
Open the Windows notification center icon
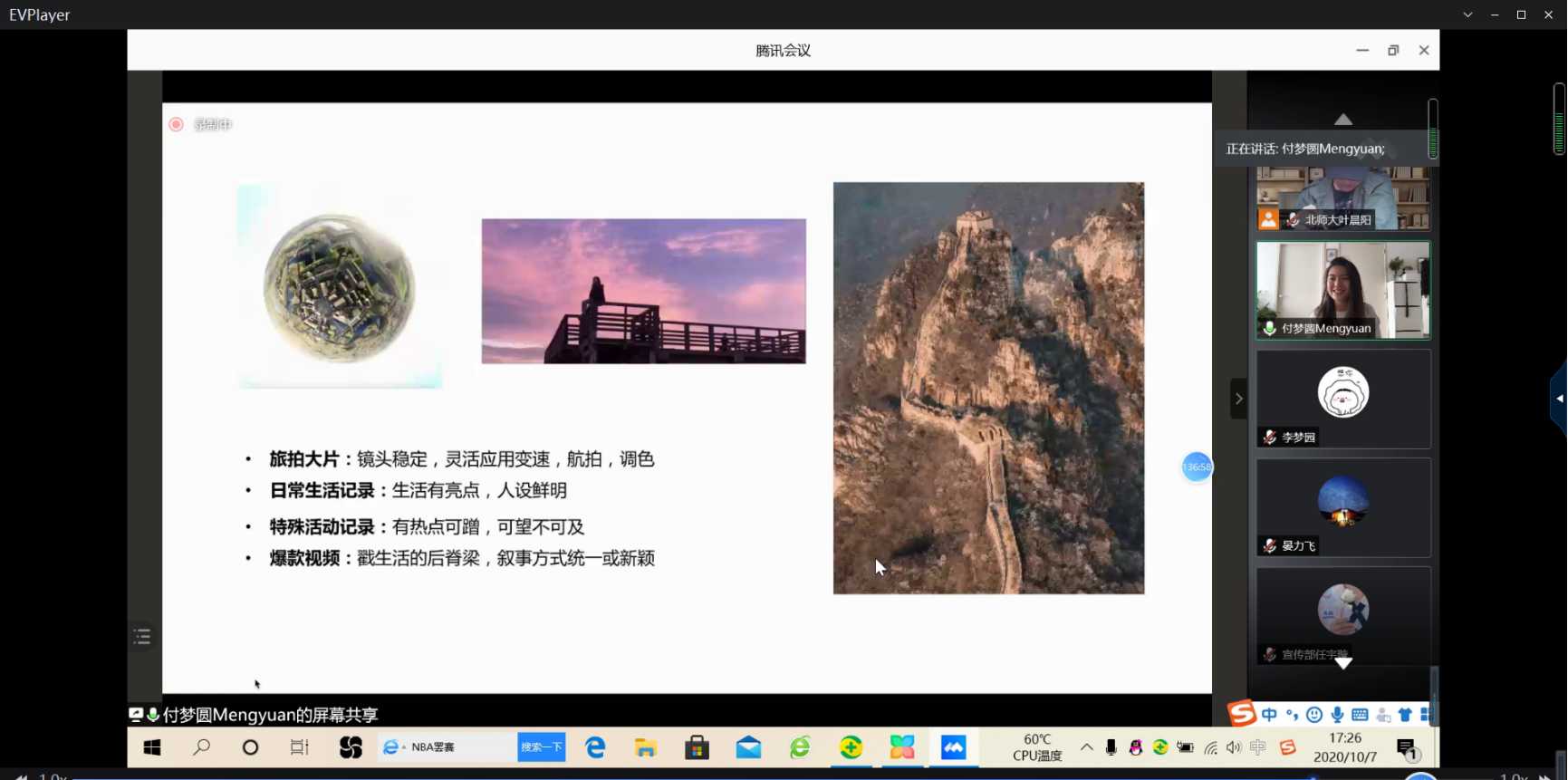point(1407,748)
